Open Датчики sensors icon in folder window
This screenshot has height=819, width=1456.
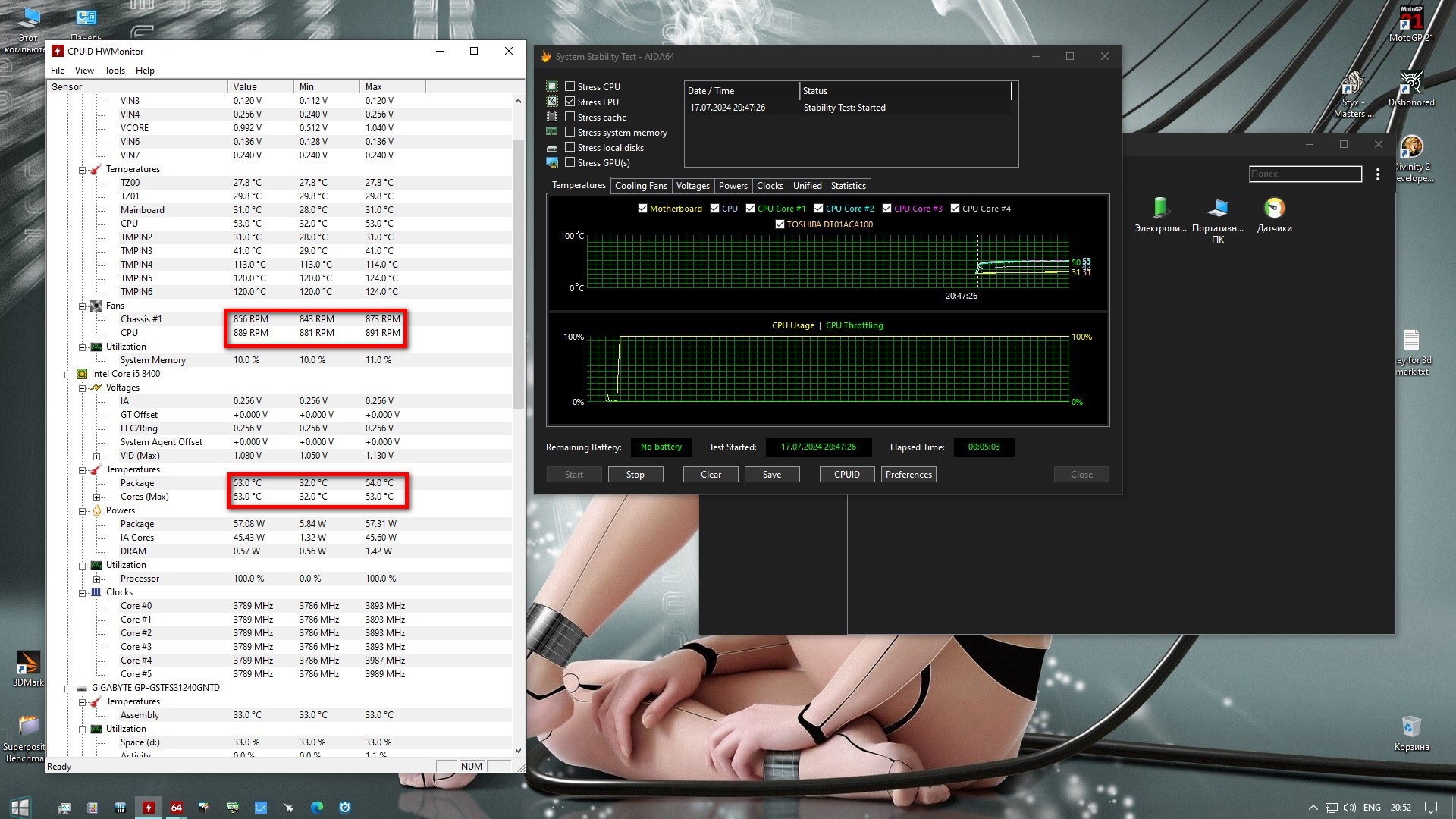click(1274, 209)
